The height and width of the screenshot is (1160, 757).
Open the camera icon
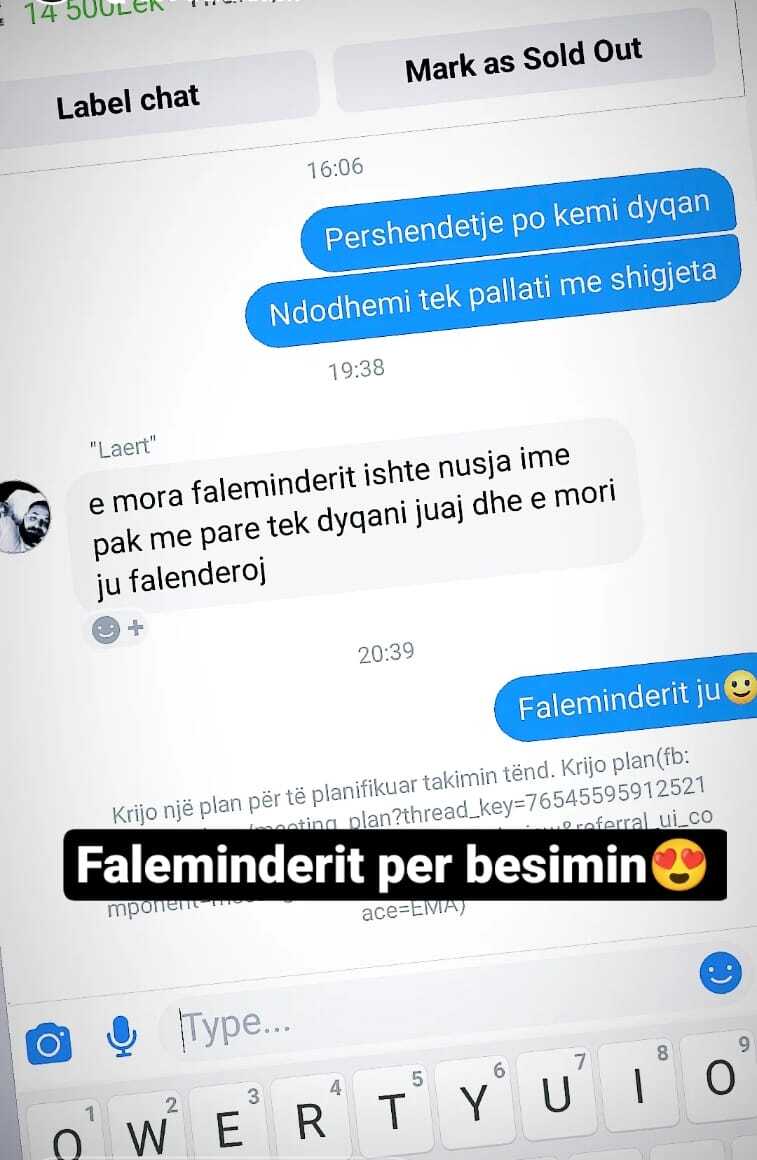tap(48, 1043)
